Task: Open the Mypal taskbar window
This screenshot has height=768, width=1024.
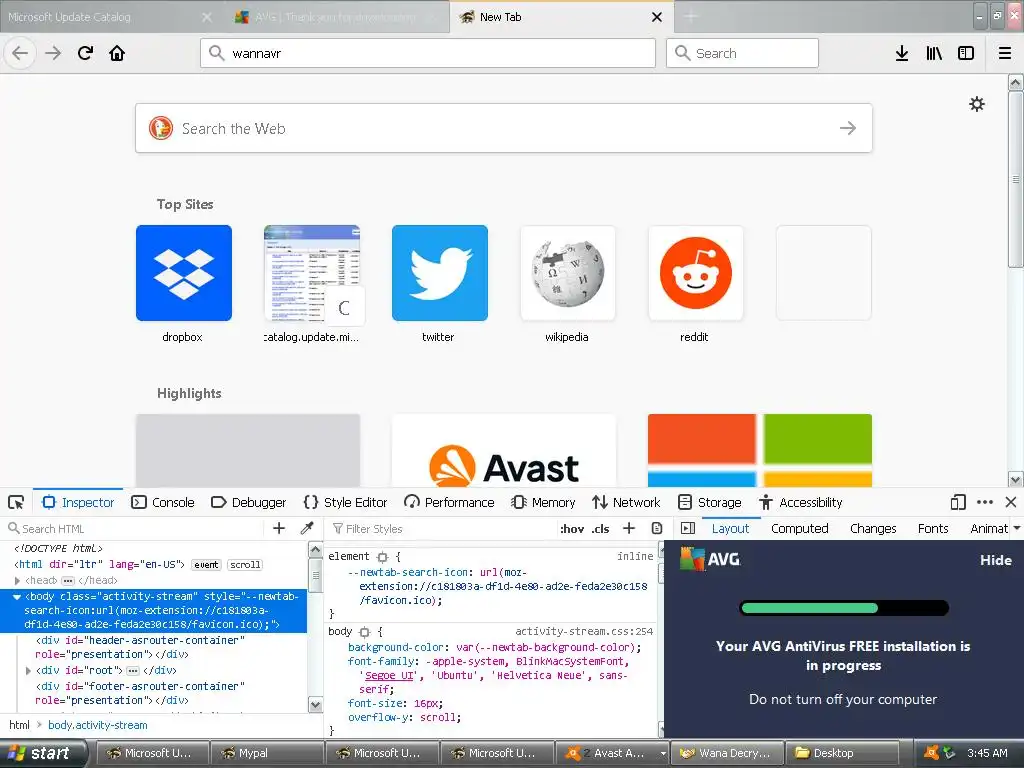Action: click(x=268, y=753)
